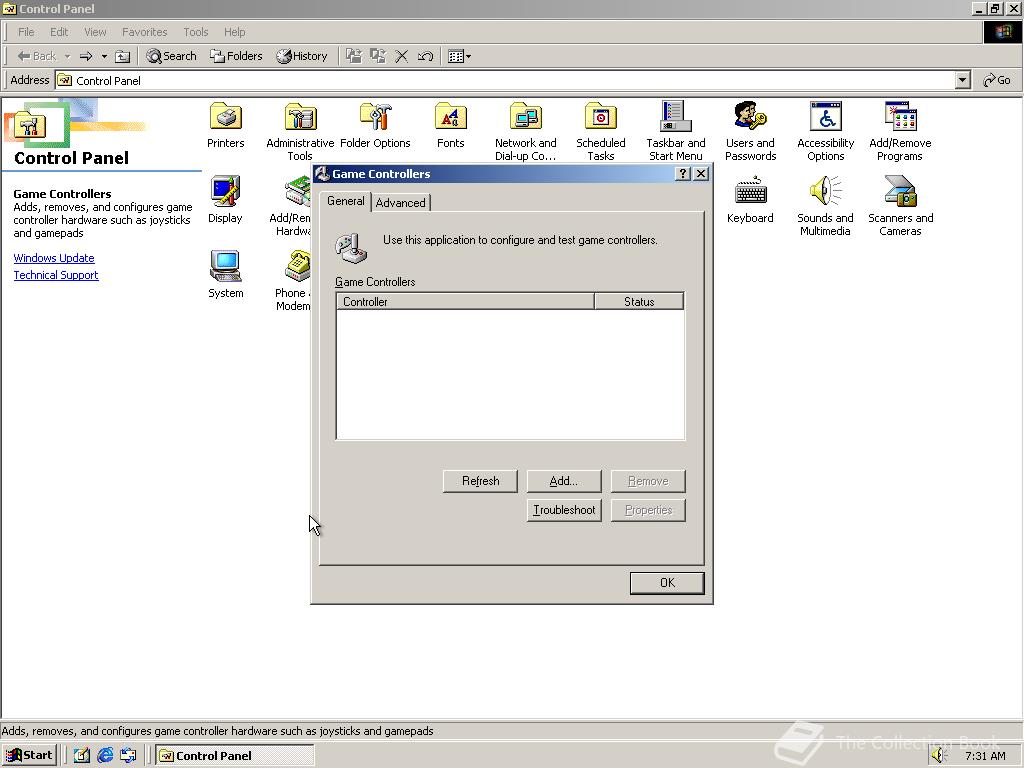Open the Tools menu
The height and width of the screenshot is (768, 1024).
[x=195, y=31]
